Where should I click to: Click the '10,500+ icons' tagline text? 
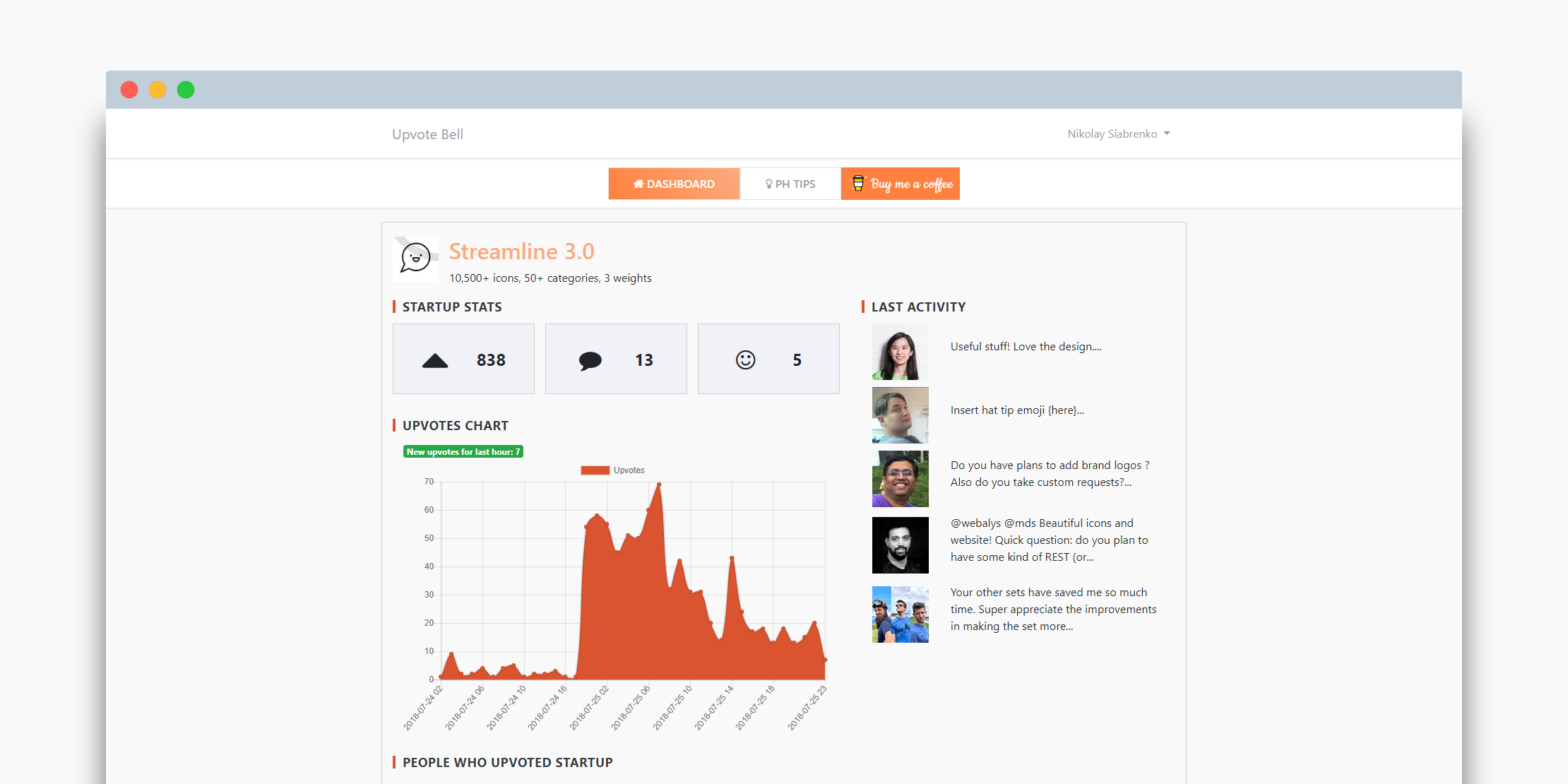[x=550, y=278]
